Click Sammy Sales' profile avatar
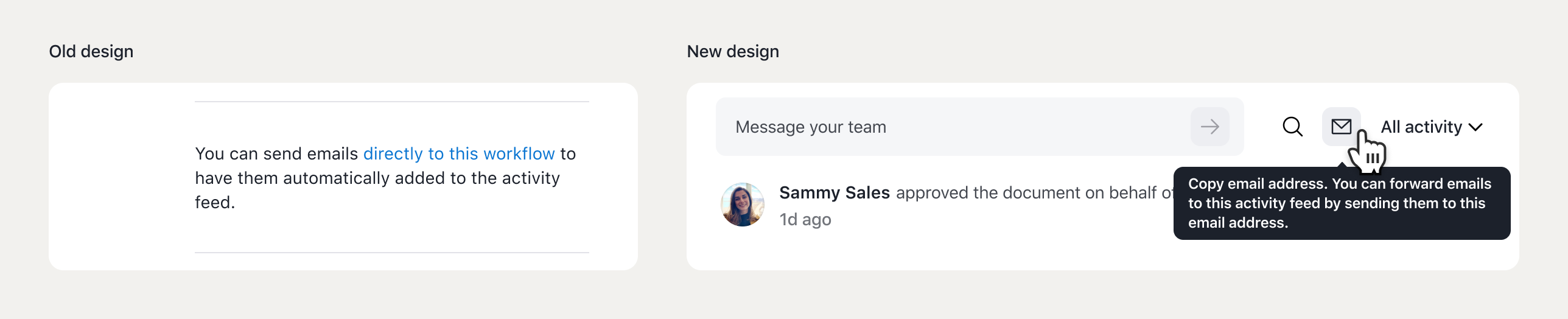1568x319 pixels. 743,205
